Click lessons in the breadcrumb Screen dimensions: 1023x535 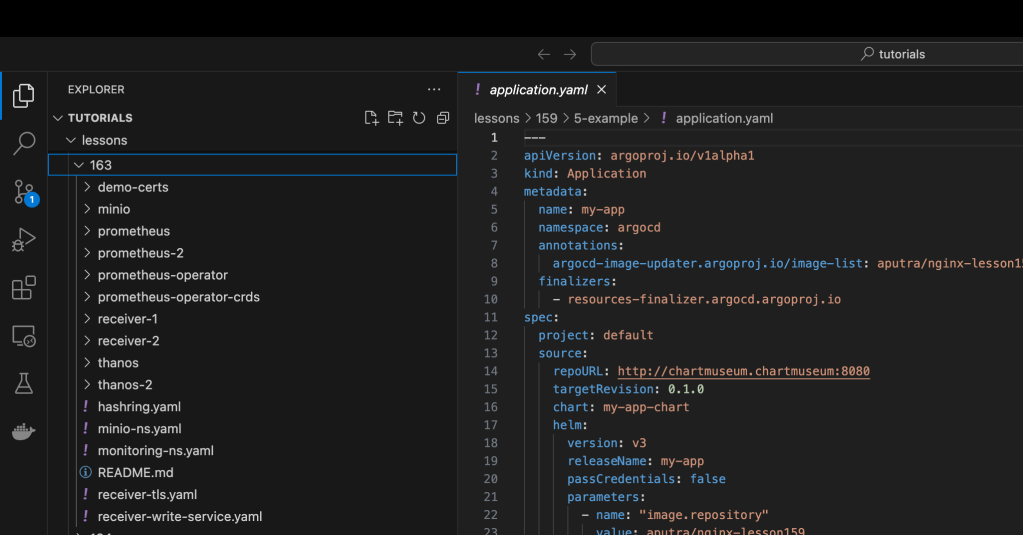tap(496, 118)
